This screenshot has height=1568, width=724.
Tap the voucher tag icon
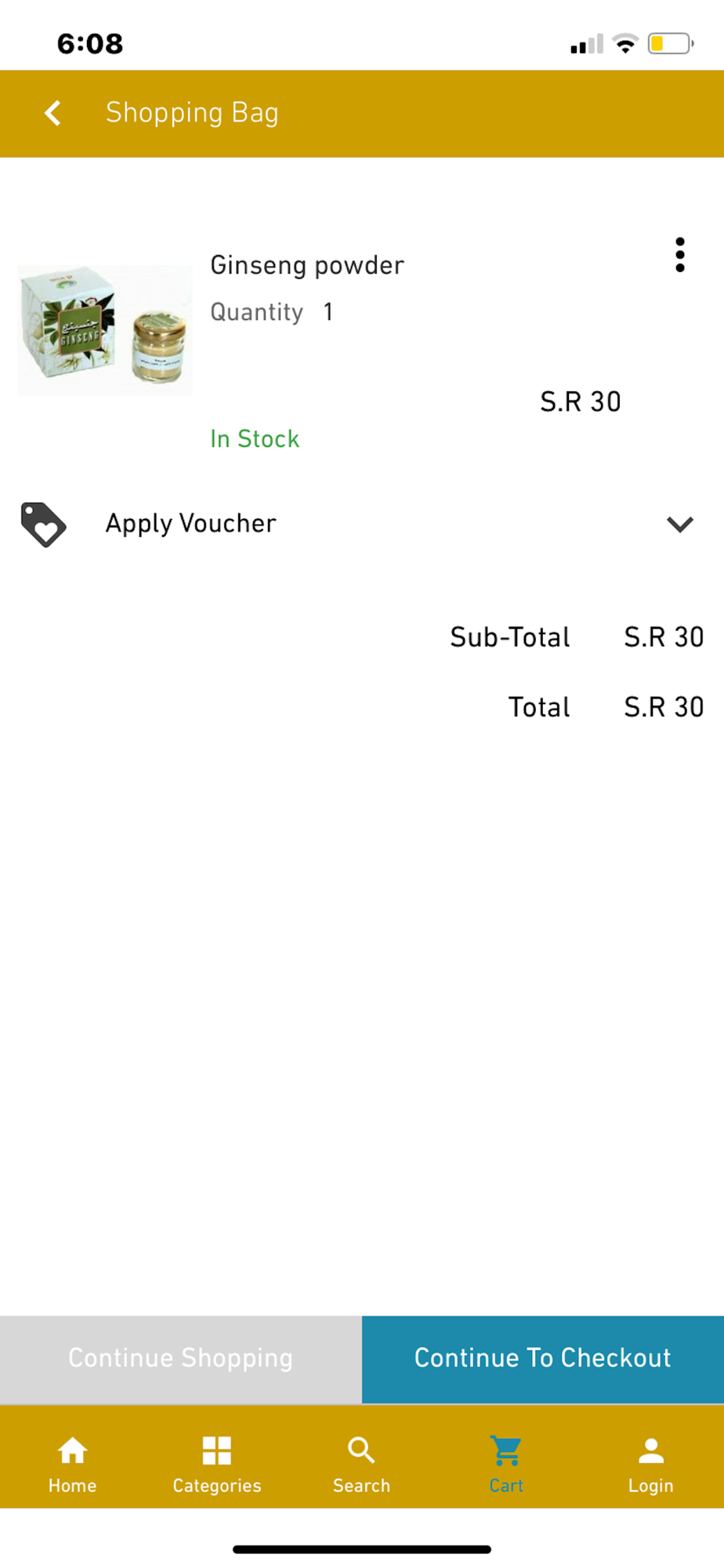pyautogui.click(x=43, y=524)
